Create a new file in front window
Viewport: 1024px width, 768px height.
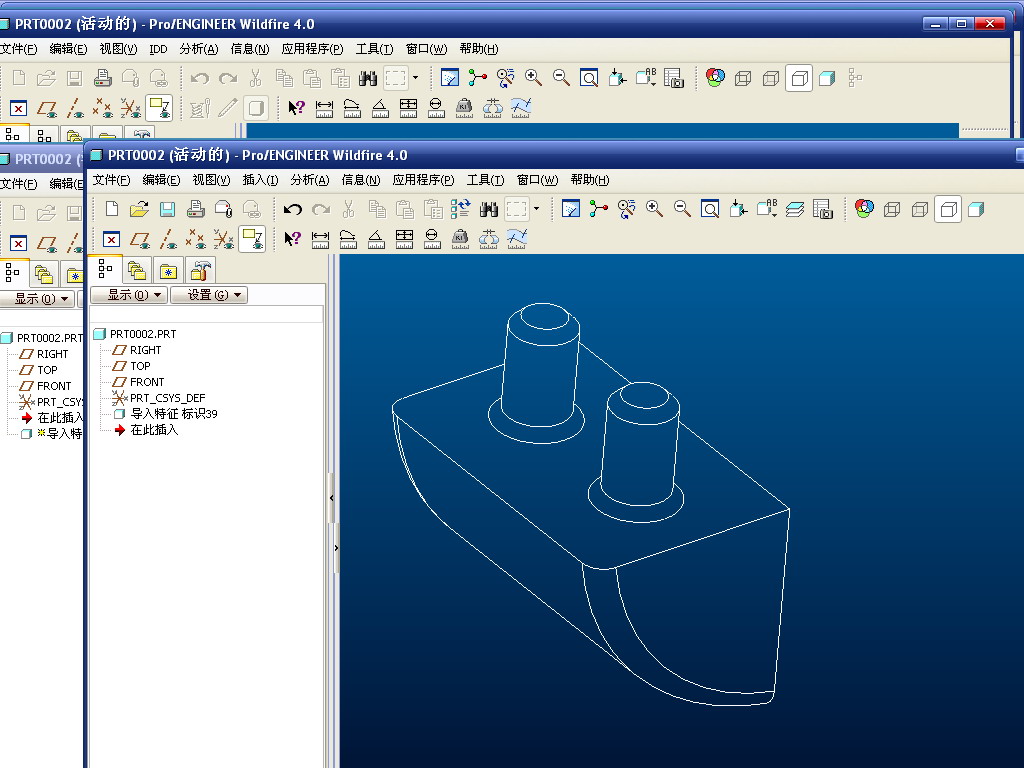pos(112,209)
